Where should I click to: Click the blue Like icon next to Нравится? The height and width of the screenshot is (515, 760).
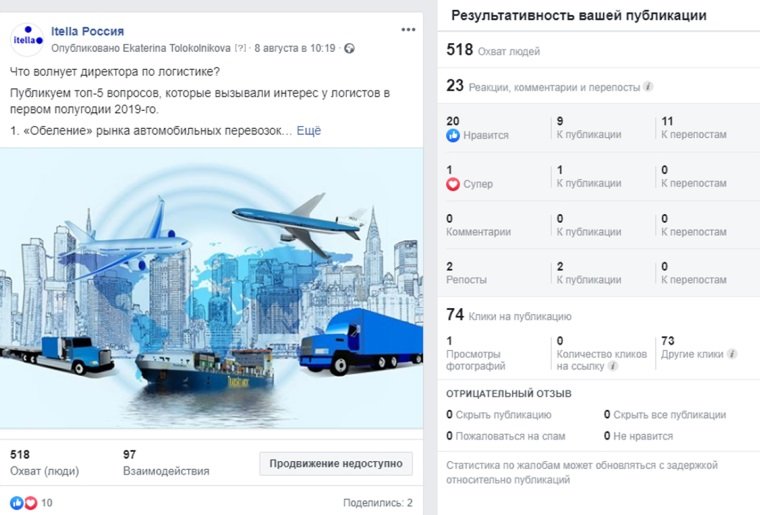[x=453, y=135]
